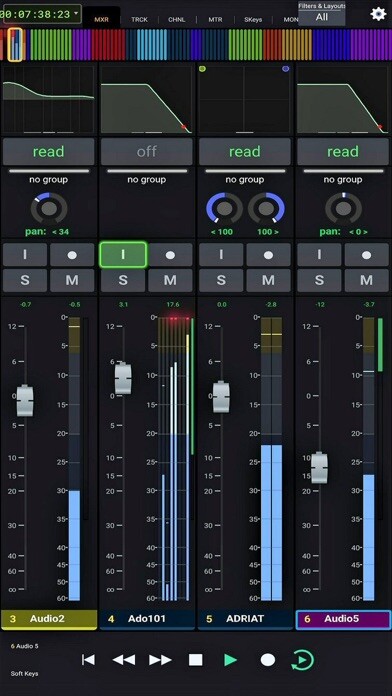Click ADRIAT left pan knob at <100

(x=224, y=208)
